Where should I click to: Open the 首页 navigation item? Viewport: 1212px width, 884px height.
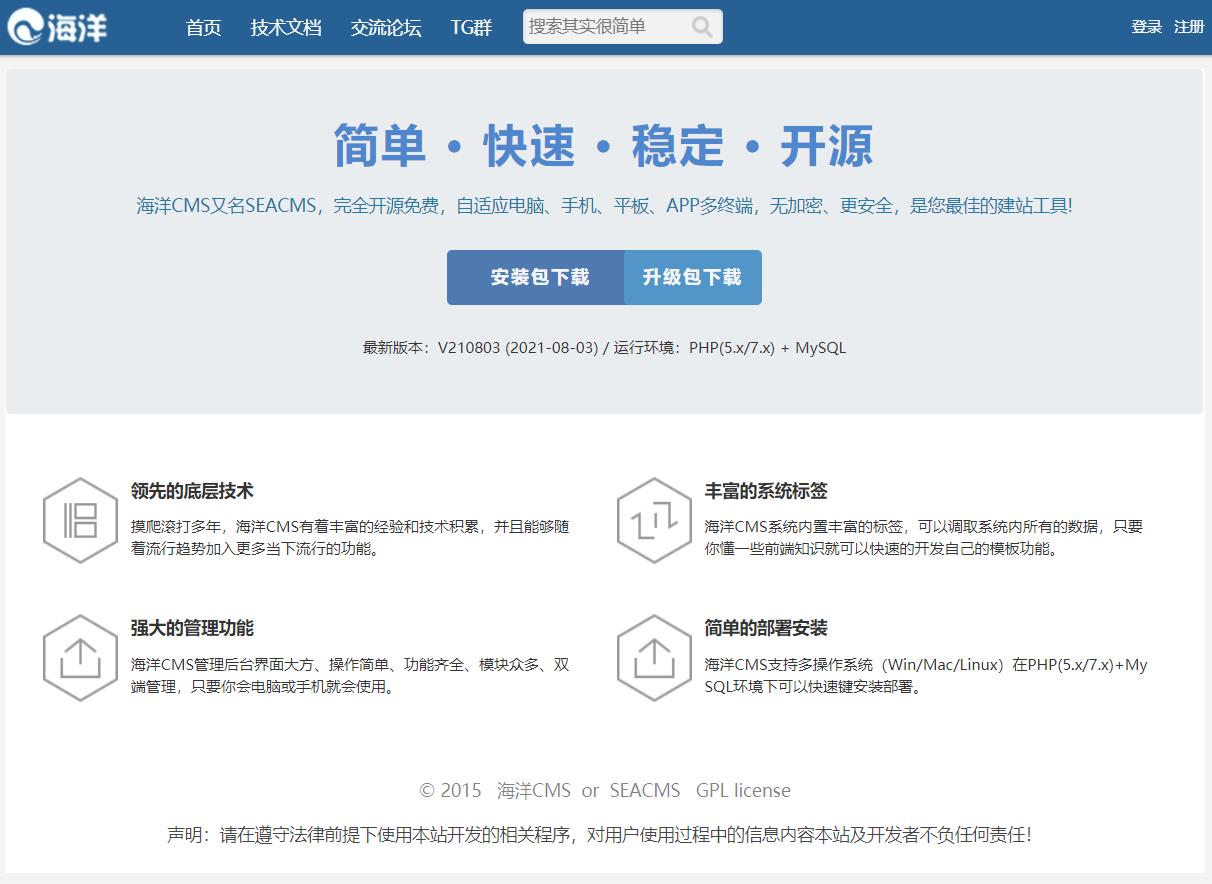[x=204, y=27]
